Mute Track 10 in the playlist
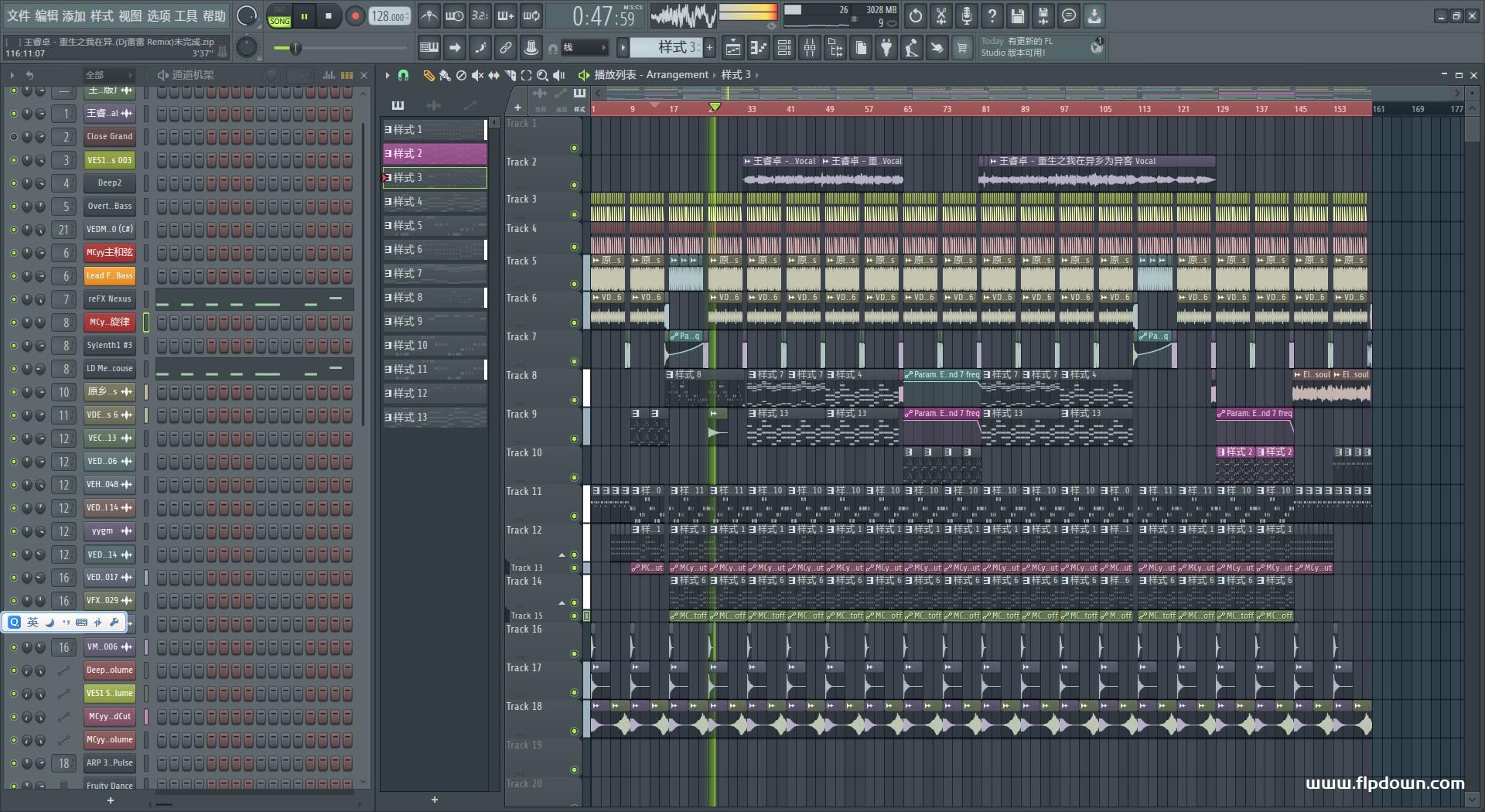The height and width of the screenshot is (812, 1485). 574,477
